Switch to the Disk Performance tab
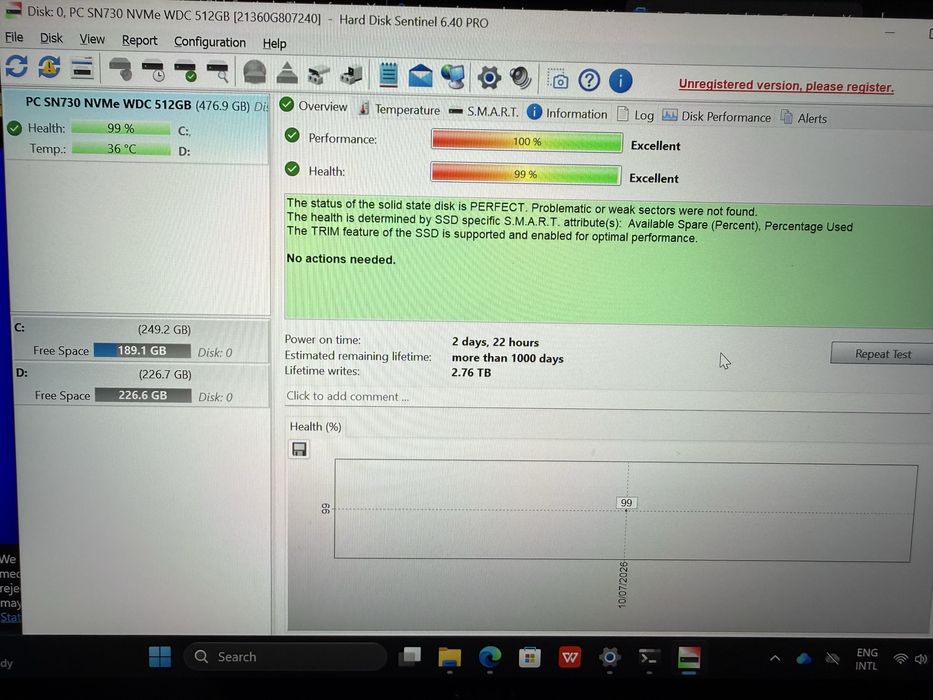Image resolution: width=933 pixels, height=700 pixels. coord(716,116)
